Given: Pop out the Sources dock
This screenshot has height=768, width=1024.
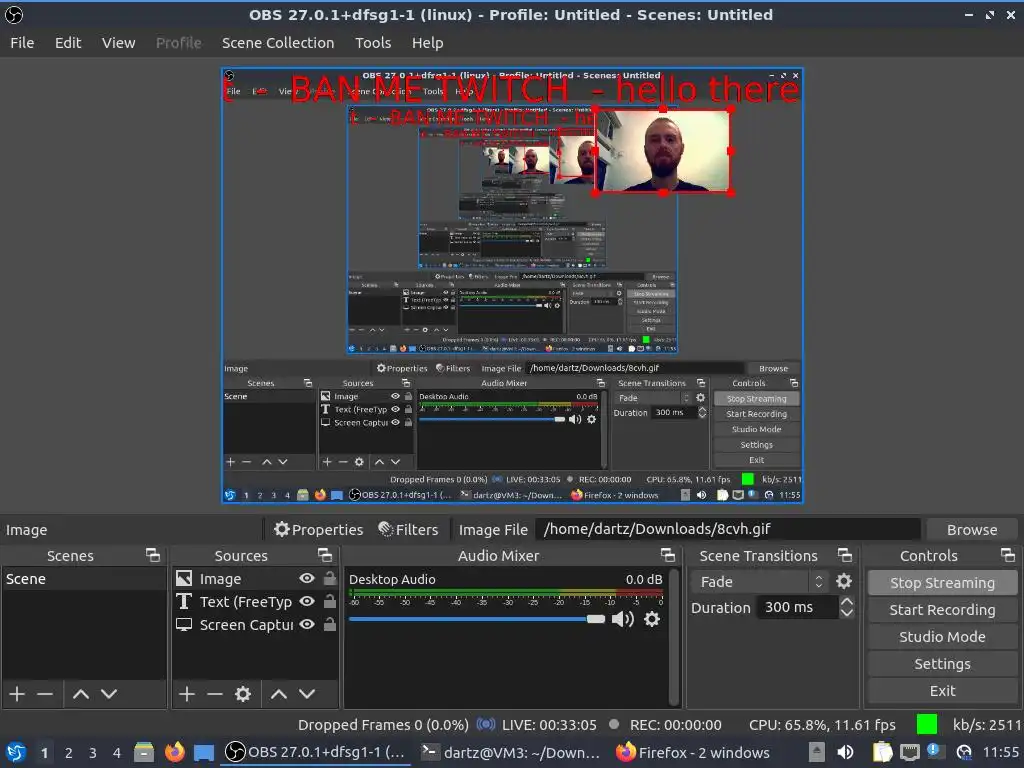Looking at the screenshot, I should [325, 556].
